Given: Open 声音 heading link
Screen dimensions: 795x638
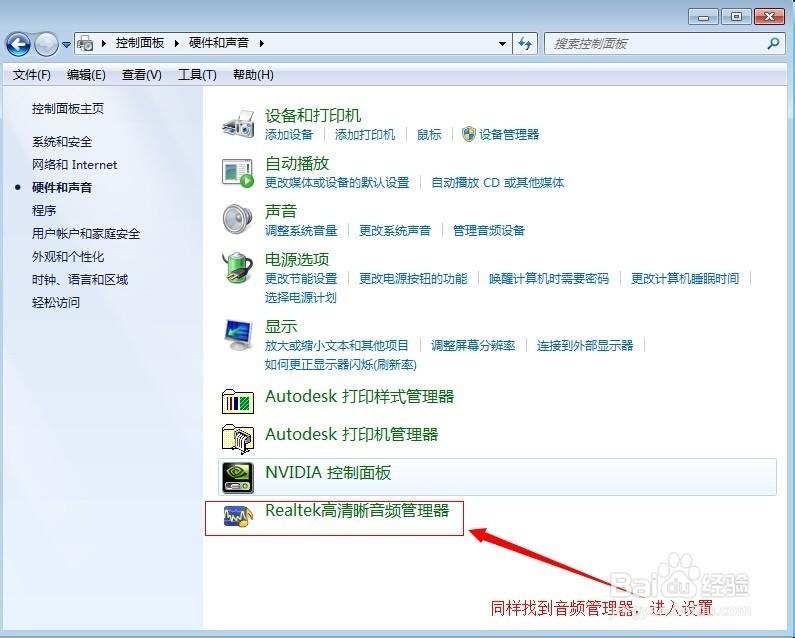Looking at the screenshot, I should click(x=281, y=211).
